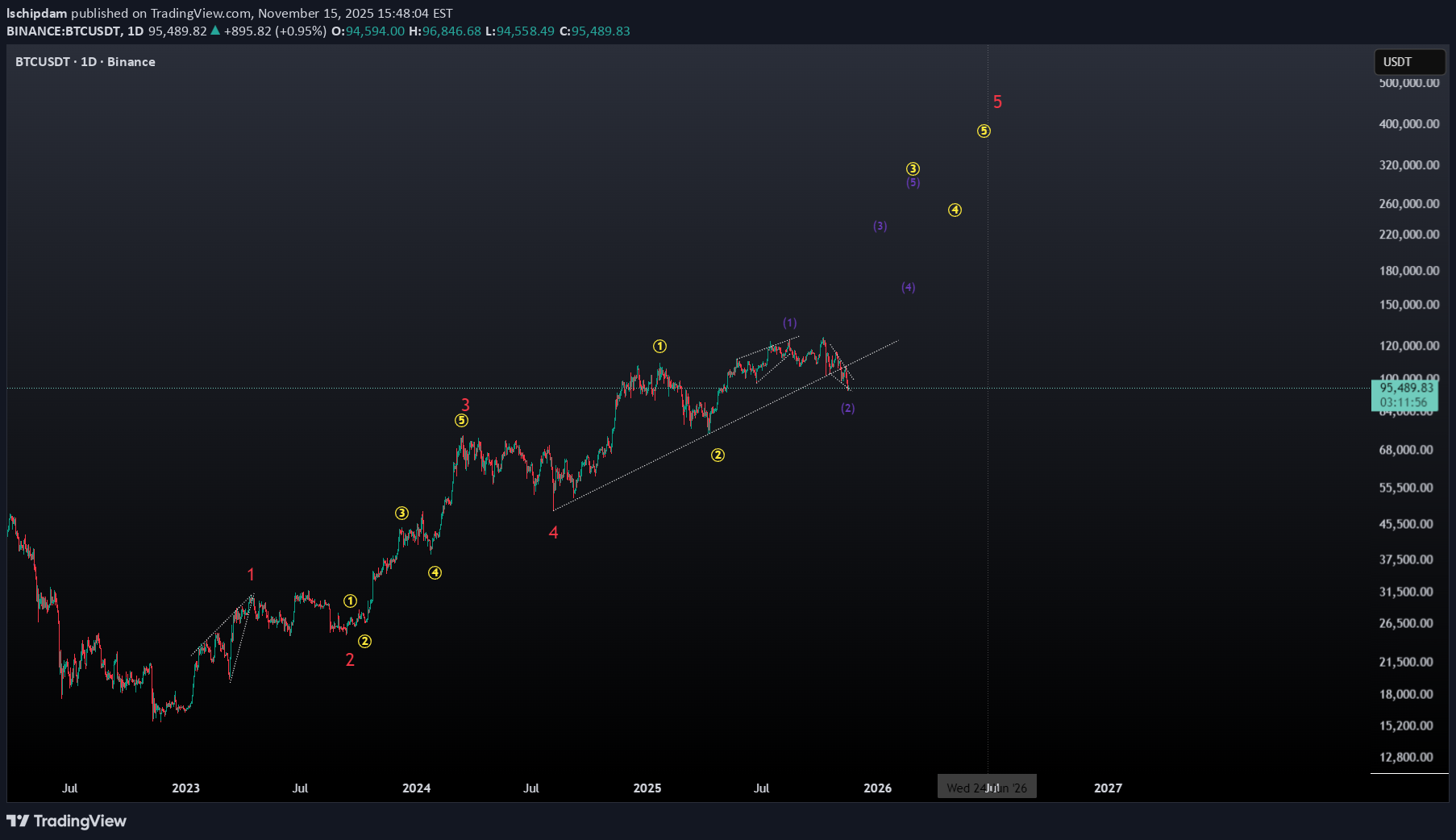Screen dimensions: 1456x840
Task: Click the crosshair date label Wed 24 Jun '26
Action: [x=987, y=788]
